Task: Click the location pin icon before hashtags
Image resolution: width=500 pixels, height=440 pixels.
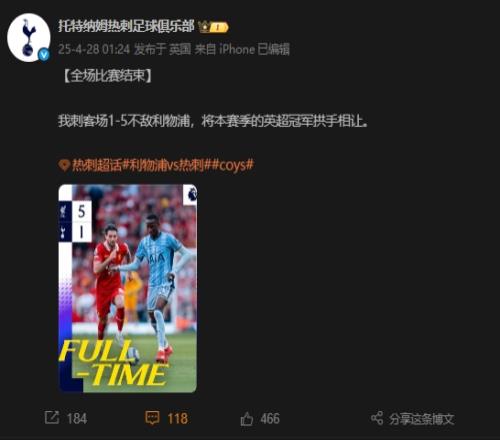Action: coord(64,165)
